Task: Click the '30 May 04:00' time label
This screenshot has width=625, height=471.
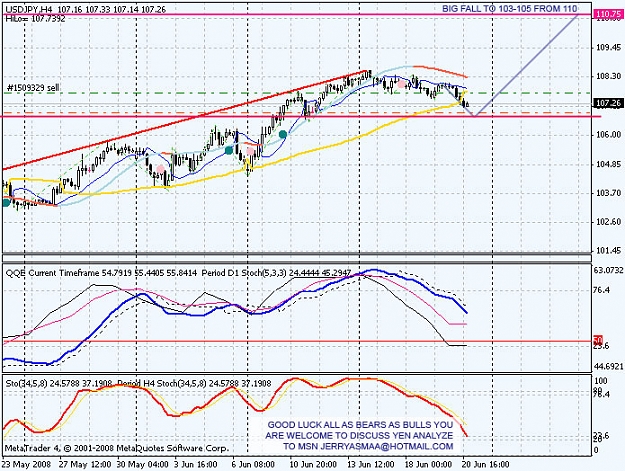Action: tap(142, 465)
